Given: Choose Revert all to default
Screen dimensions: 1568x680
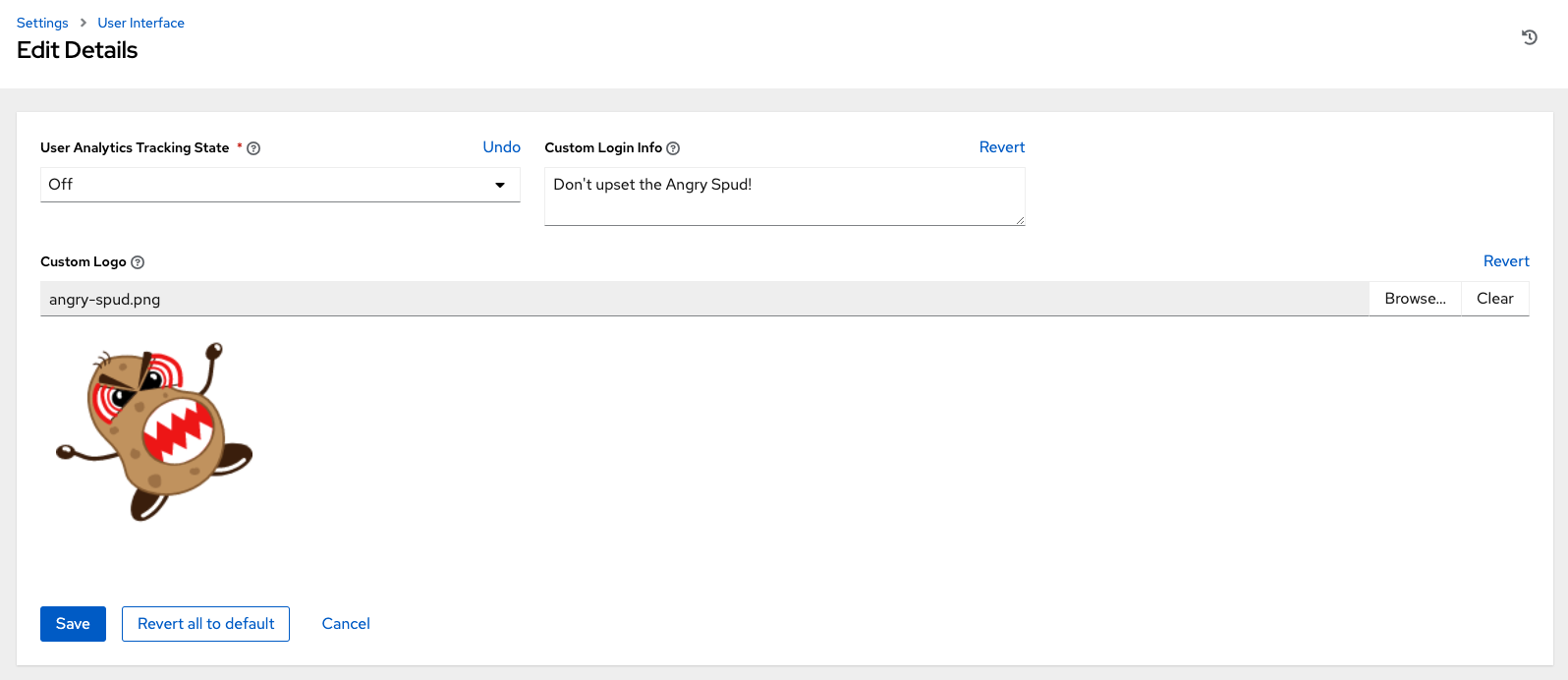Looking at the screenshot, I should [x=205, y=624].
